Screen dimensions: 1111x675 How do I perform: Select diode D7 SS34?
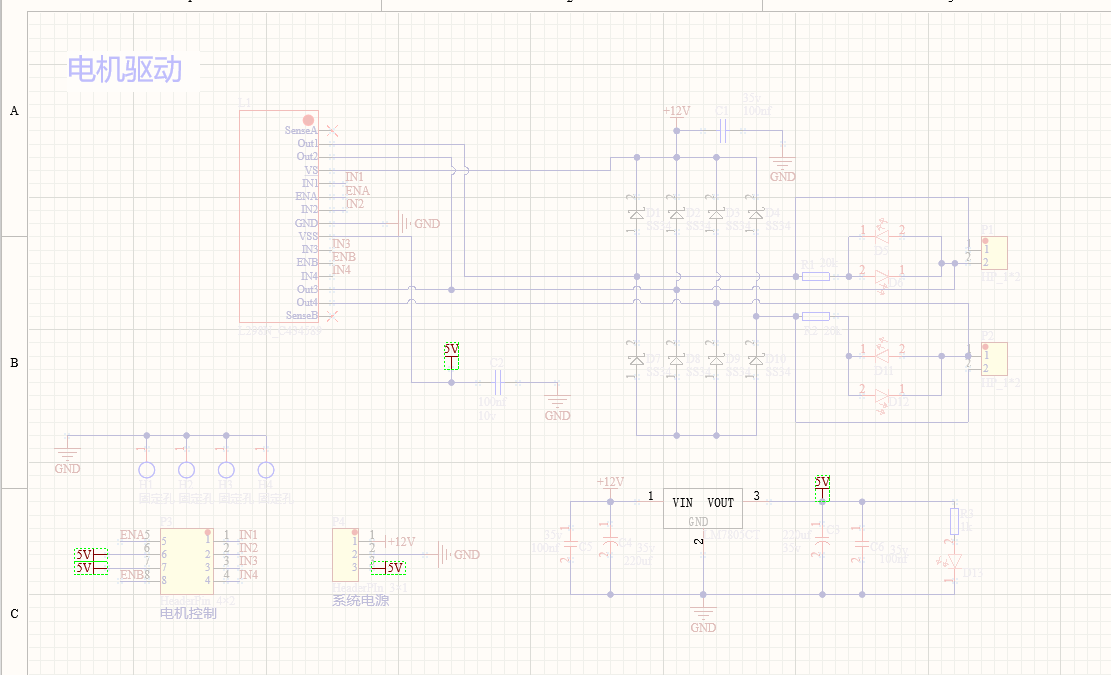[636, 360]
